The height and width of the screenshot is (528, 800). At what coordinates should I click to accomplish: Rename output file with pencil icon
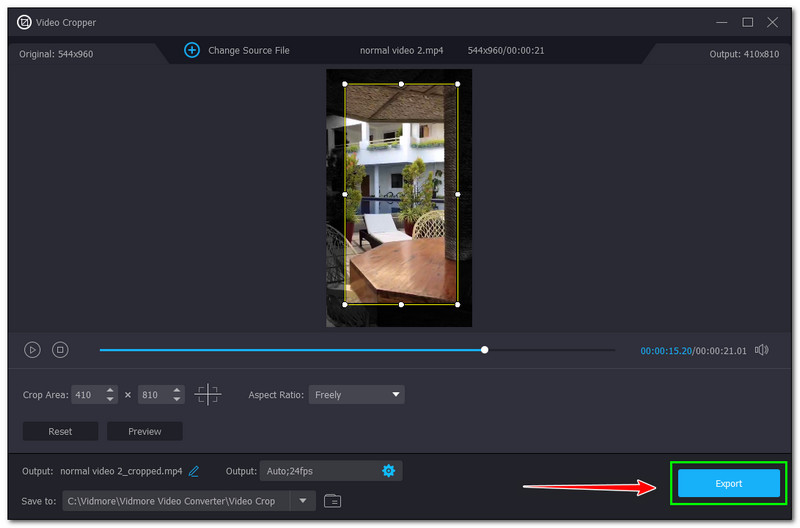point(194,471)
